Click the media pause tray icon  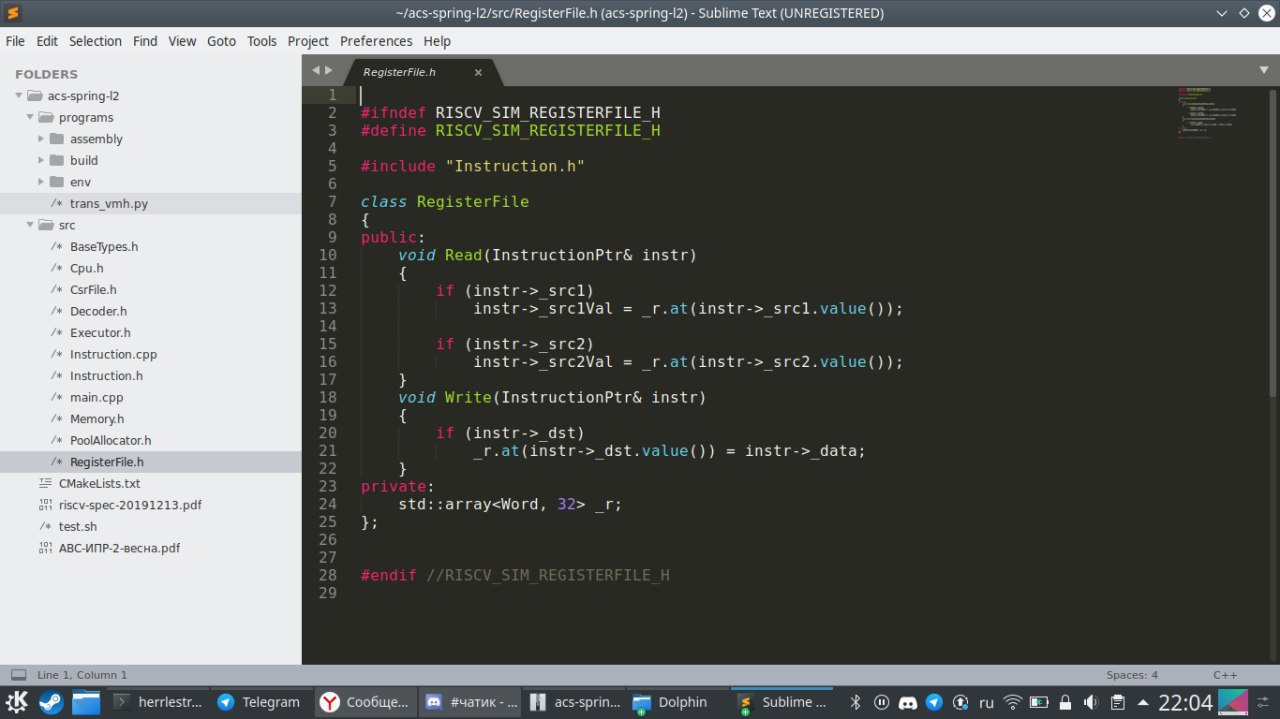click(881, 702)
